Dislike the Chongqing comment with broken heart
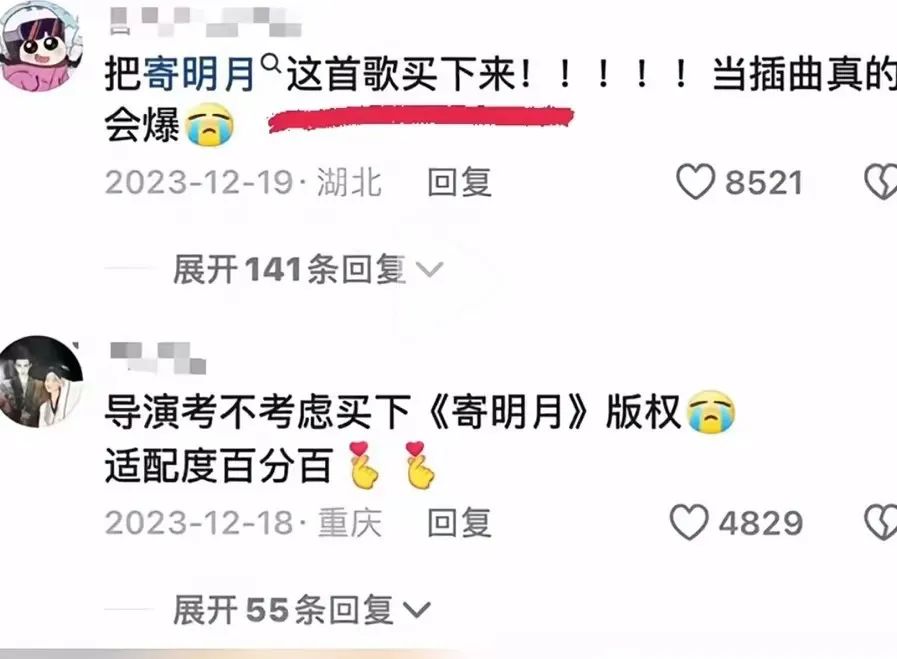This screenshot has width=897, height=659. [881, 522]
